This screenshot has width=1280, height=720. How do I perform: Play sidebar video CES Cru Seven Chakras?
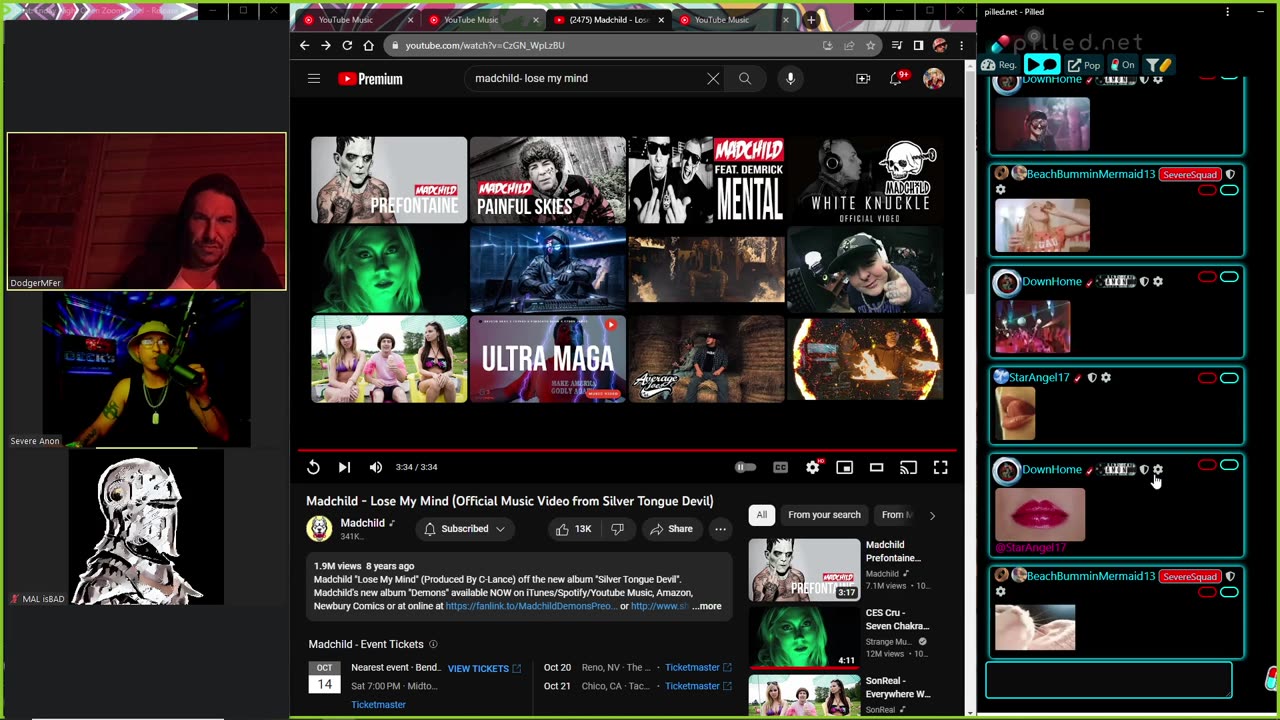[804, 637]
